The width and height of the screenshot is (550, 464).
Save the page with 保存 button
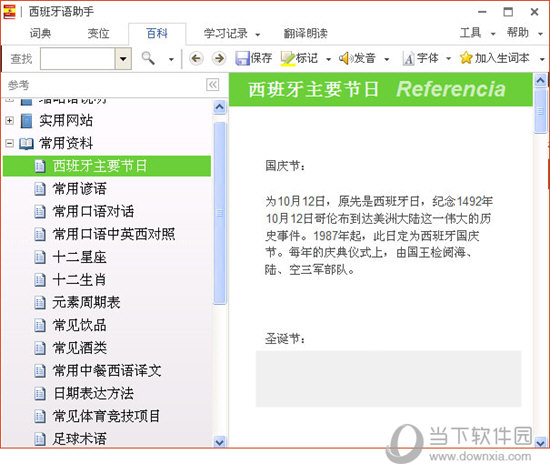pos(254,58)
